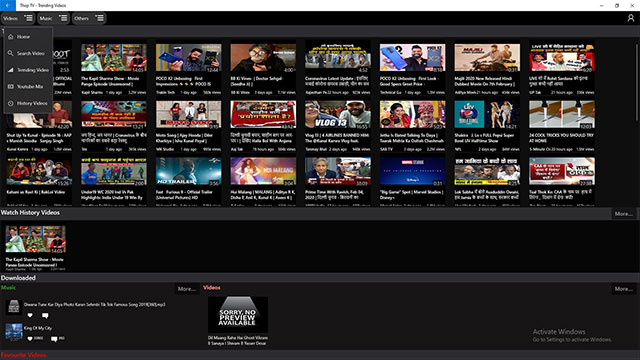
Task: Click the Youtube Mix film icon
Action: 11,87
